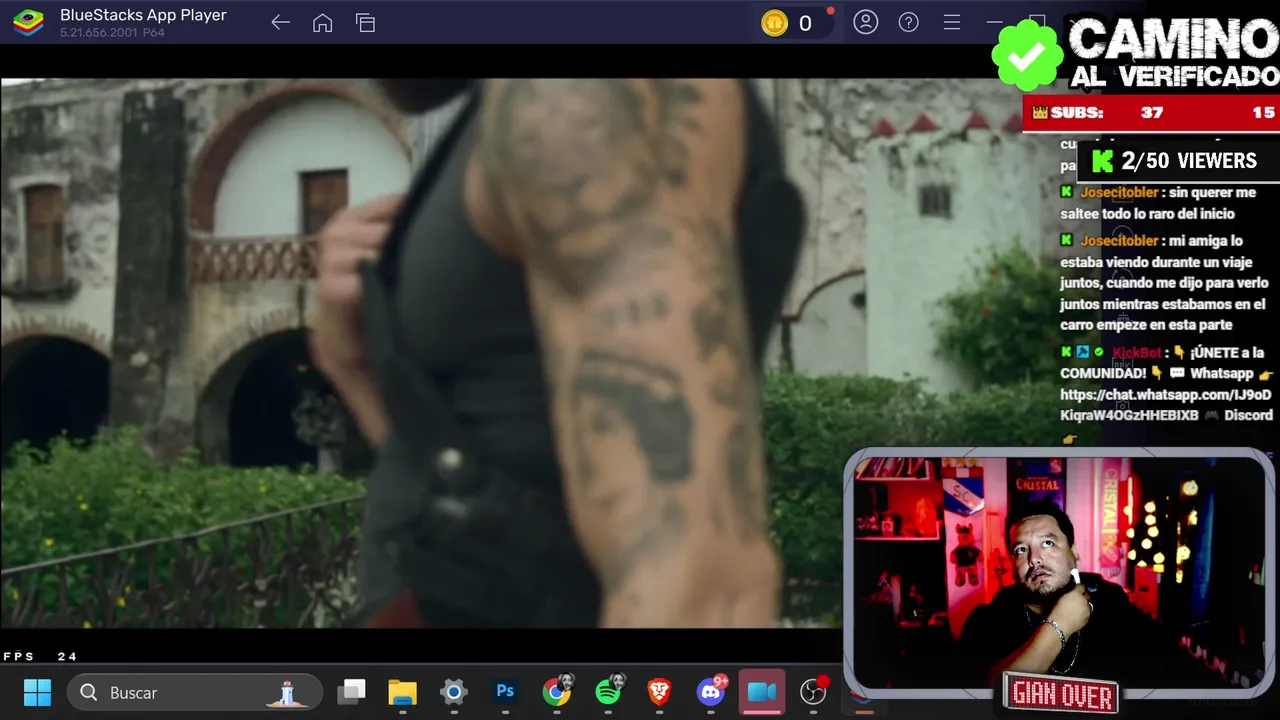Open the video camera app taskbar icon
Screen dimensions: 1280x720
point(762,692)
